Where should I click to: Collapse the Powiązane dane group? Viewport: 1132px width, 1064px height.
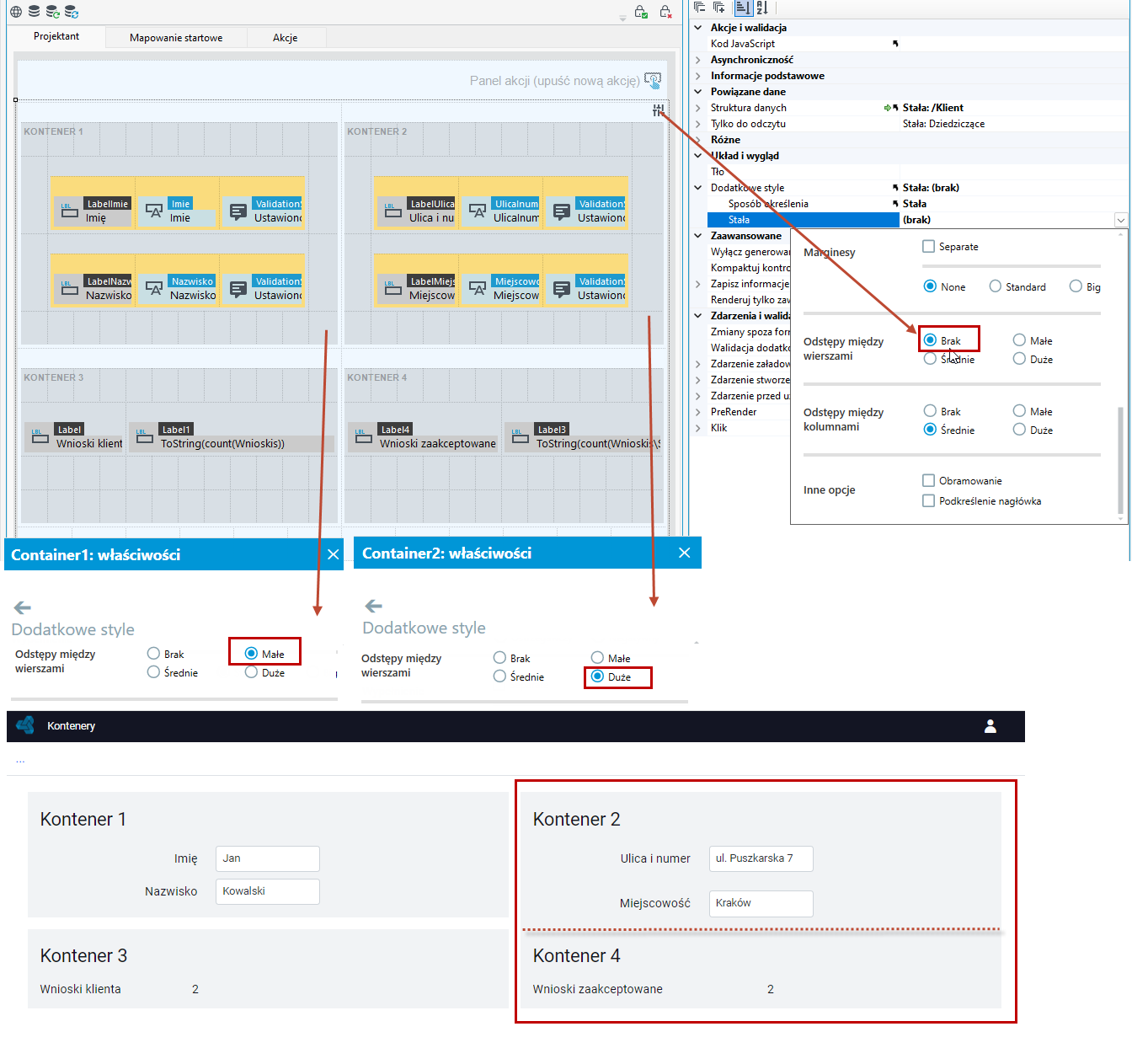698,92
